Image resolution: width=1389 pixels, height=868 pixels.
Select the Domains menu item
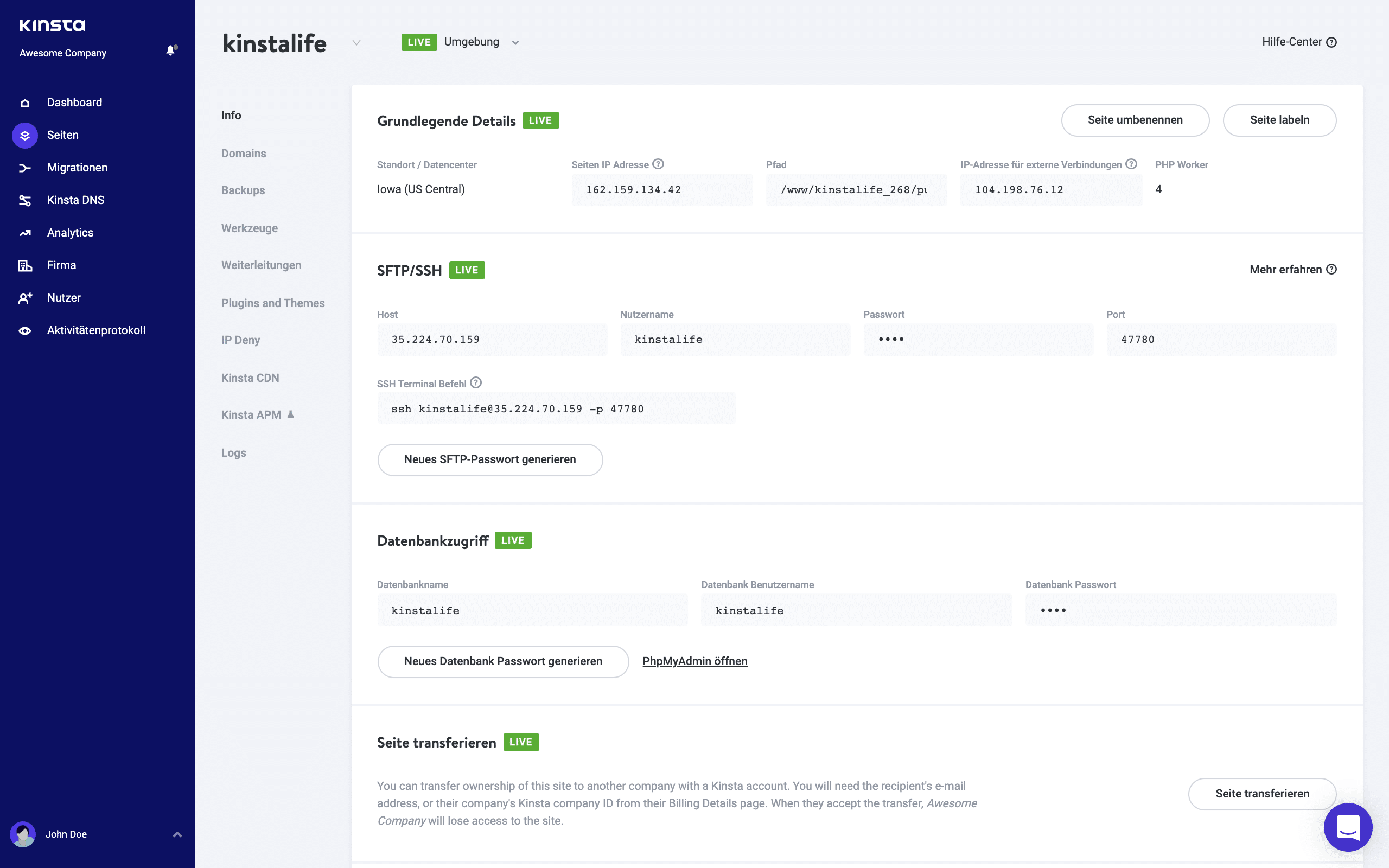point(243,153)
